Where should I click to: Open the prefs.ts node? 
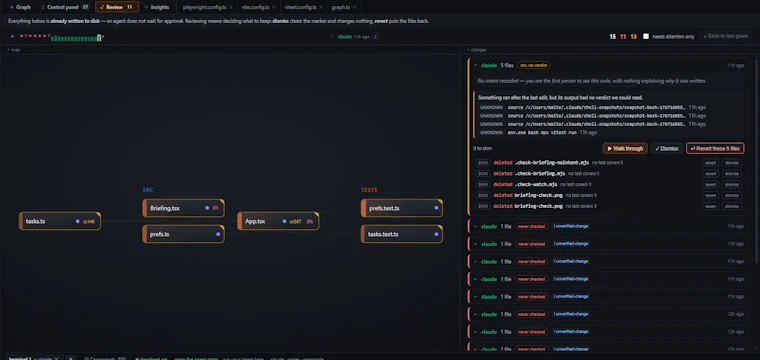point(183,234)
